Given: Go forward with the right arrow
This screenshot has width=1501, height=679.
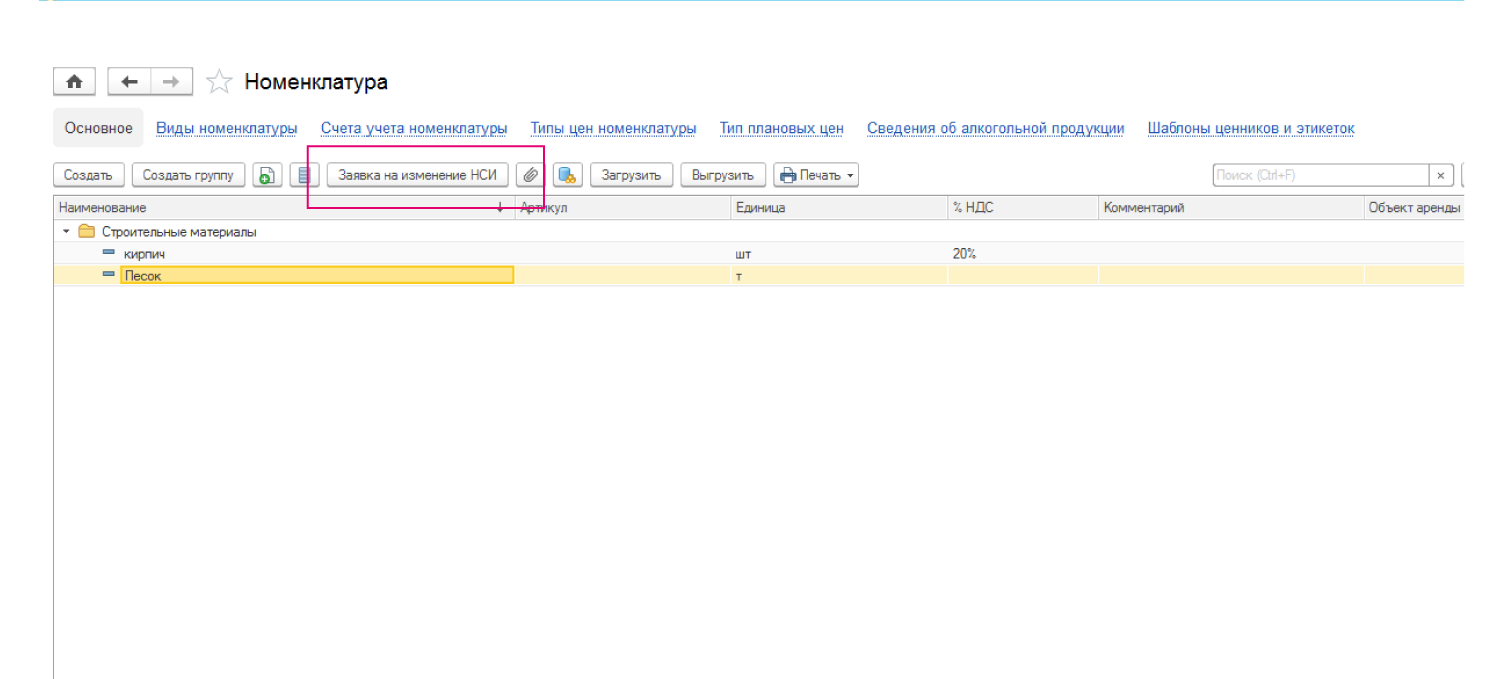Looking at the screenshot, I should click(171, 82).
